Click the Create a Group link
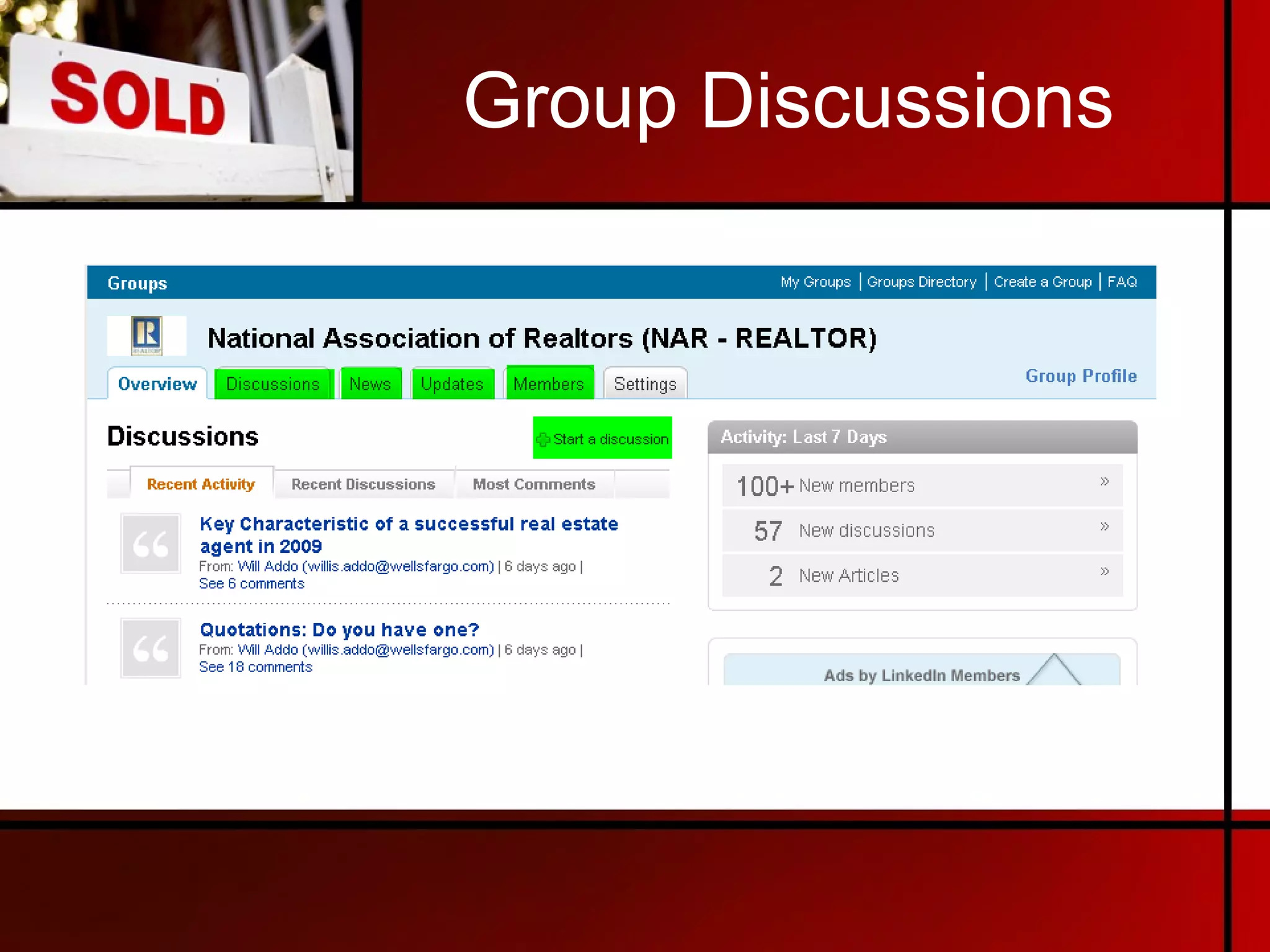The height and width of the screenshot is (952, 1270). 1042,282
